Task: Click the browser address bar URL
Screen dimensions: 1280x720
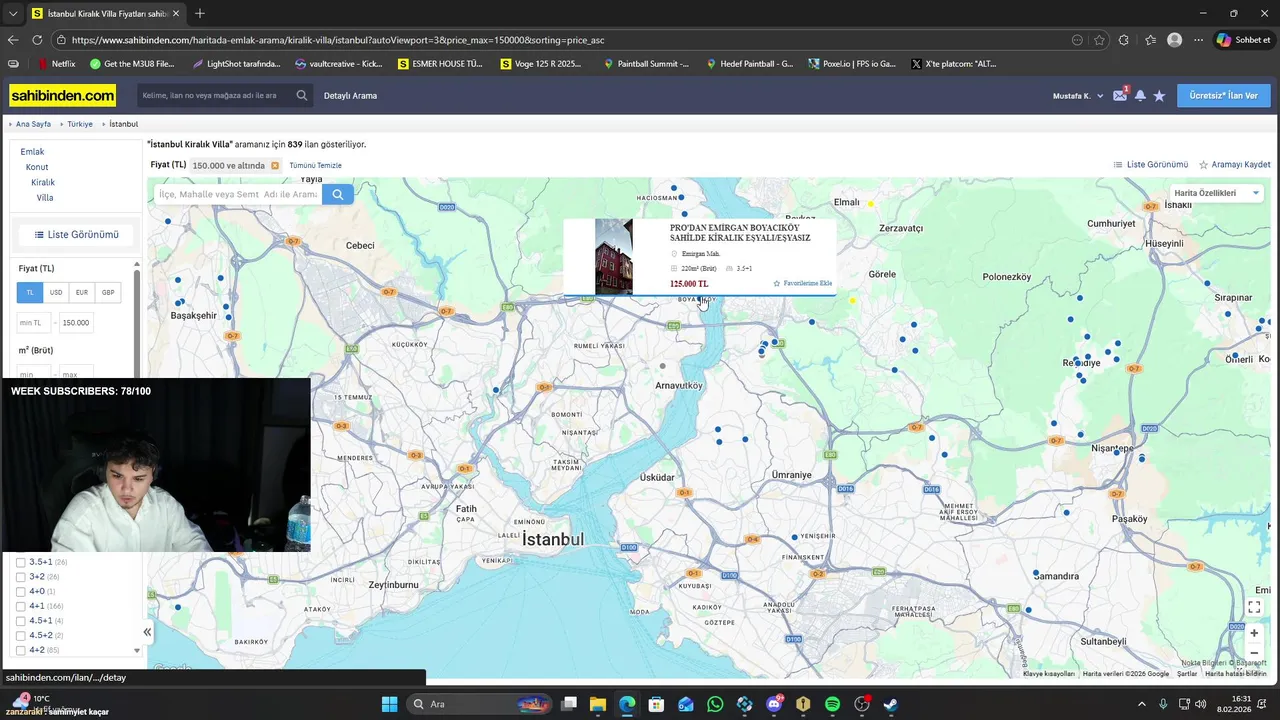Action: [x=338, y=40]
